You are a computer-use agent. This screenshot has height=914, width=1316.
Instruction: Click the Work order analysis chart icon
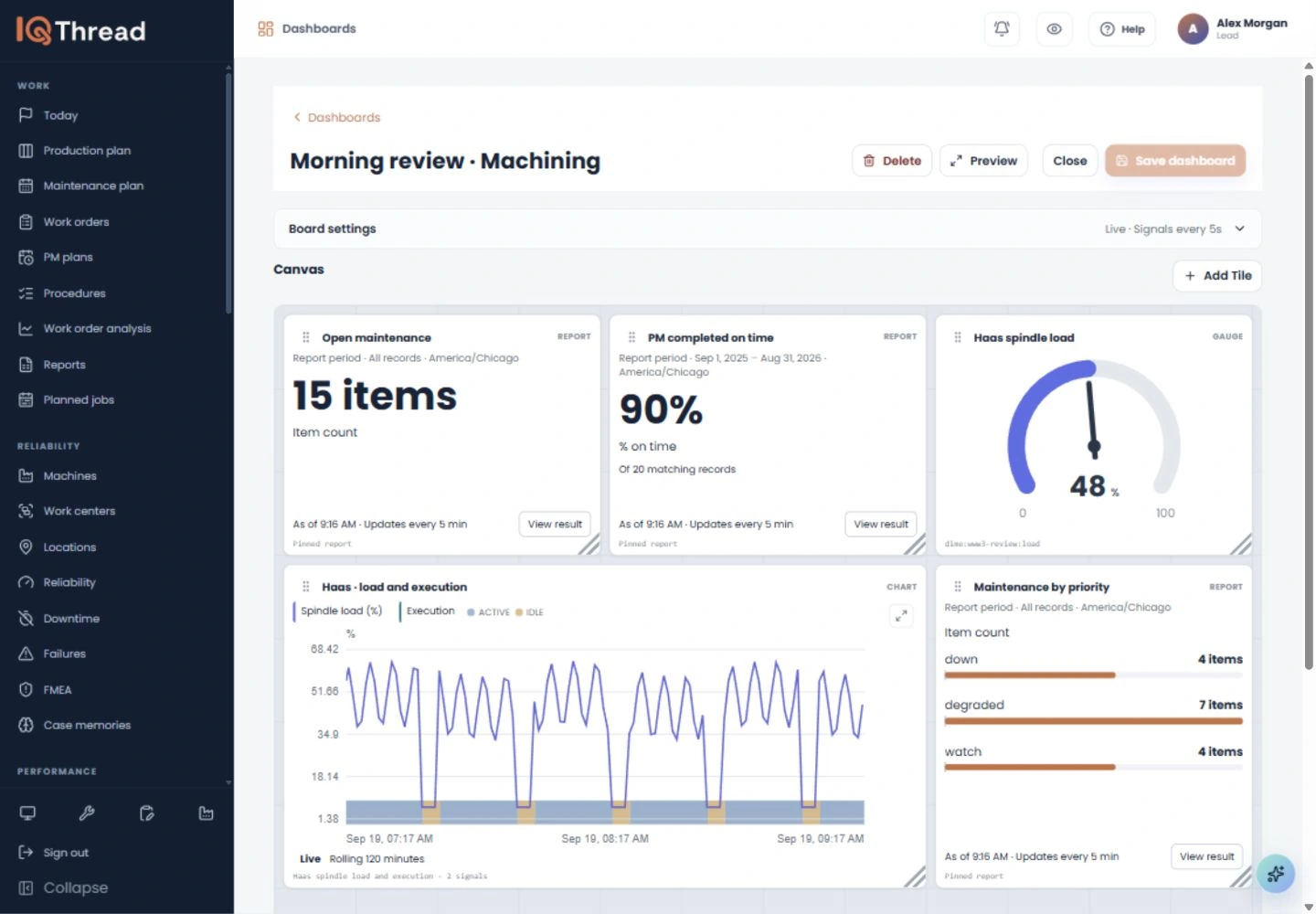pyautogui.click(x=26, y=329)
